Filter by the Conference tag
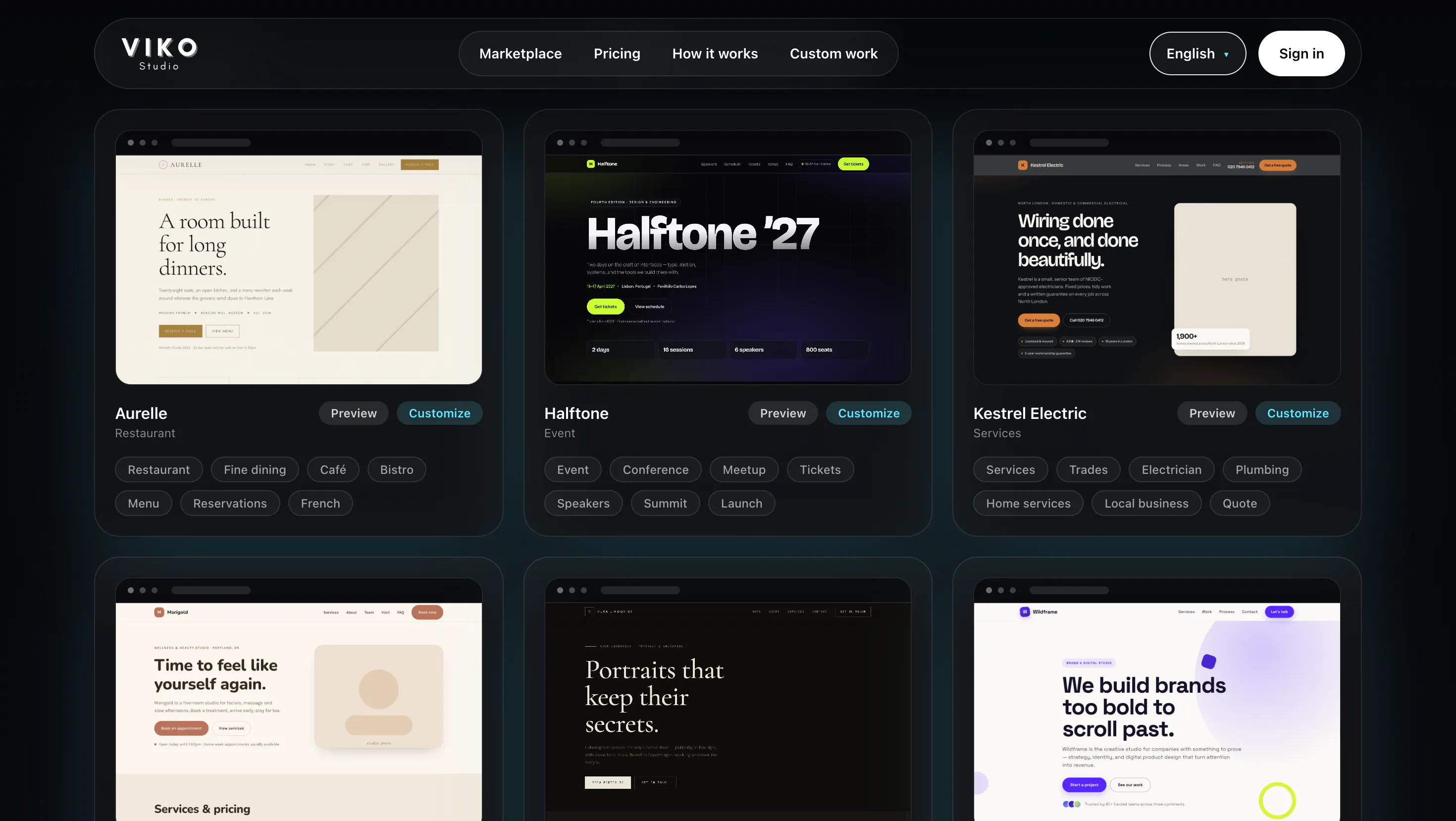 [x=655, y=469]
